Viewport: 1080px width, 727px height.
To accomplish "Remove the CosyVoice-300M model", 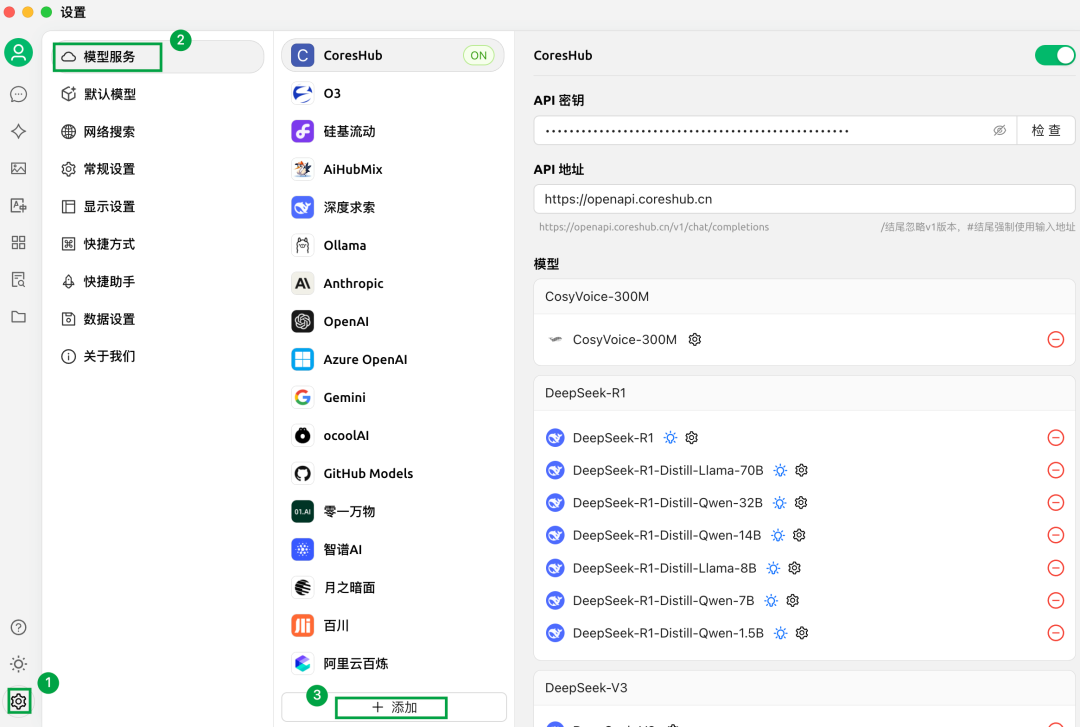I will click(1056, 340).
